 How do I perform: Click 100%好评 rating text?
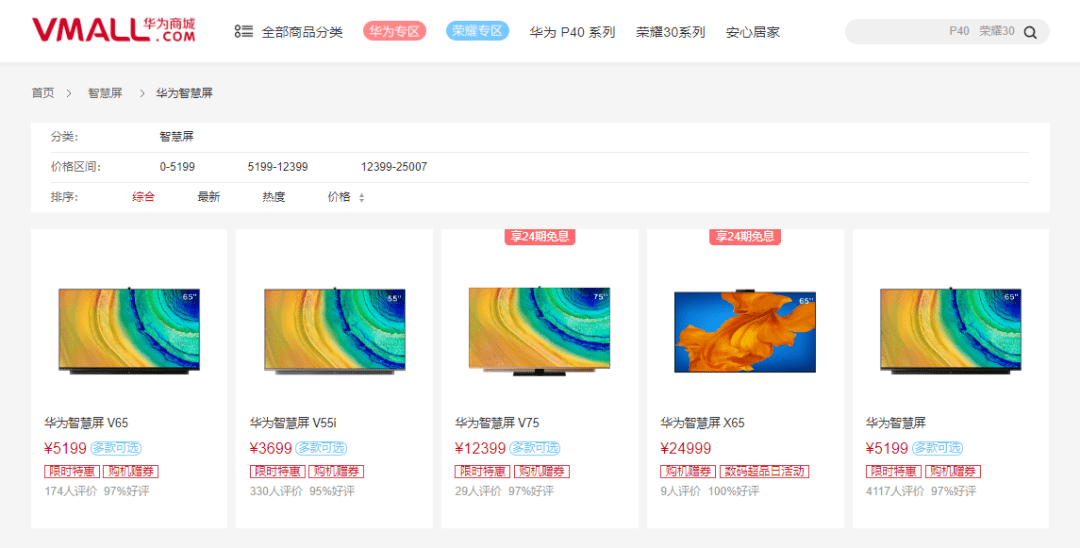[x=734, y=492]
